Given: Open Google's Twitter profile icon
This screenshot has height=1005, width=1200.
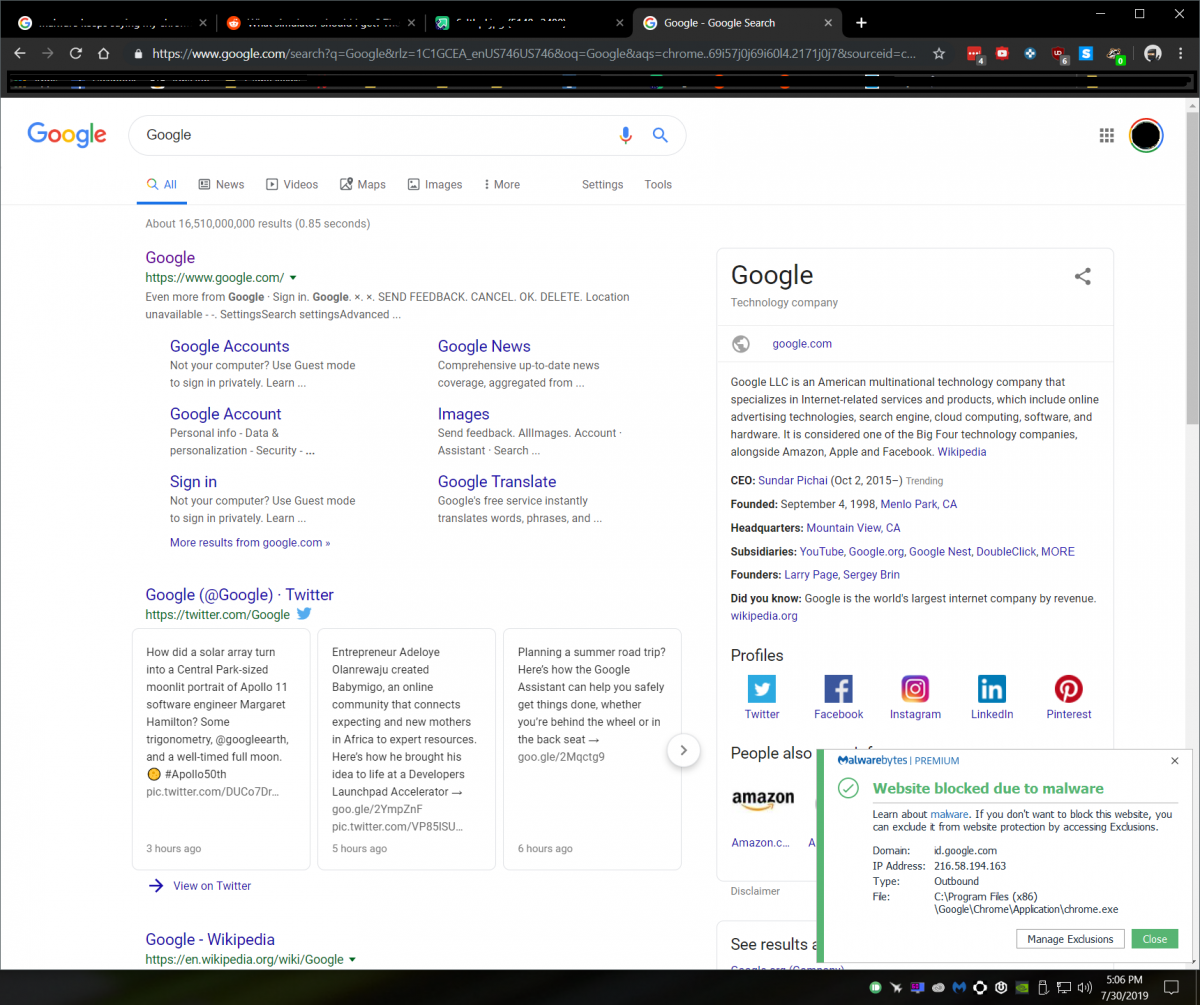Looking at the screenshot, I should coord(762,689).
